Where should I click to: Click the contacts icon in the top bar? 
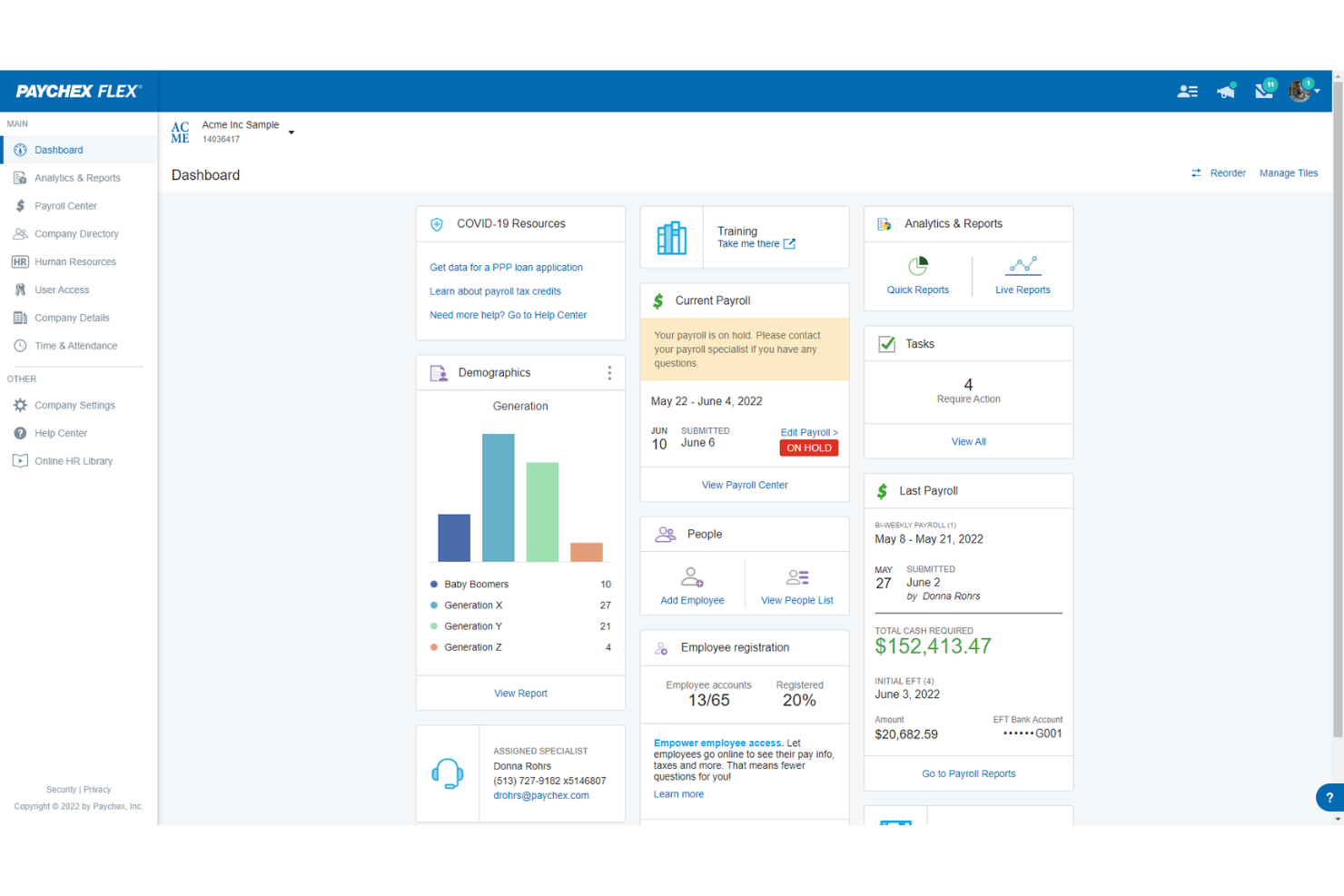click(x=1187, y=90)
